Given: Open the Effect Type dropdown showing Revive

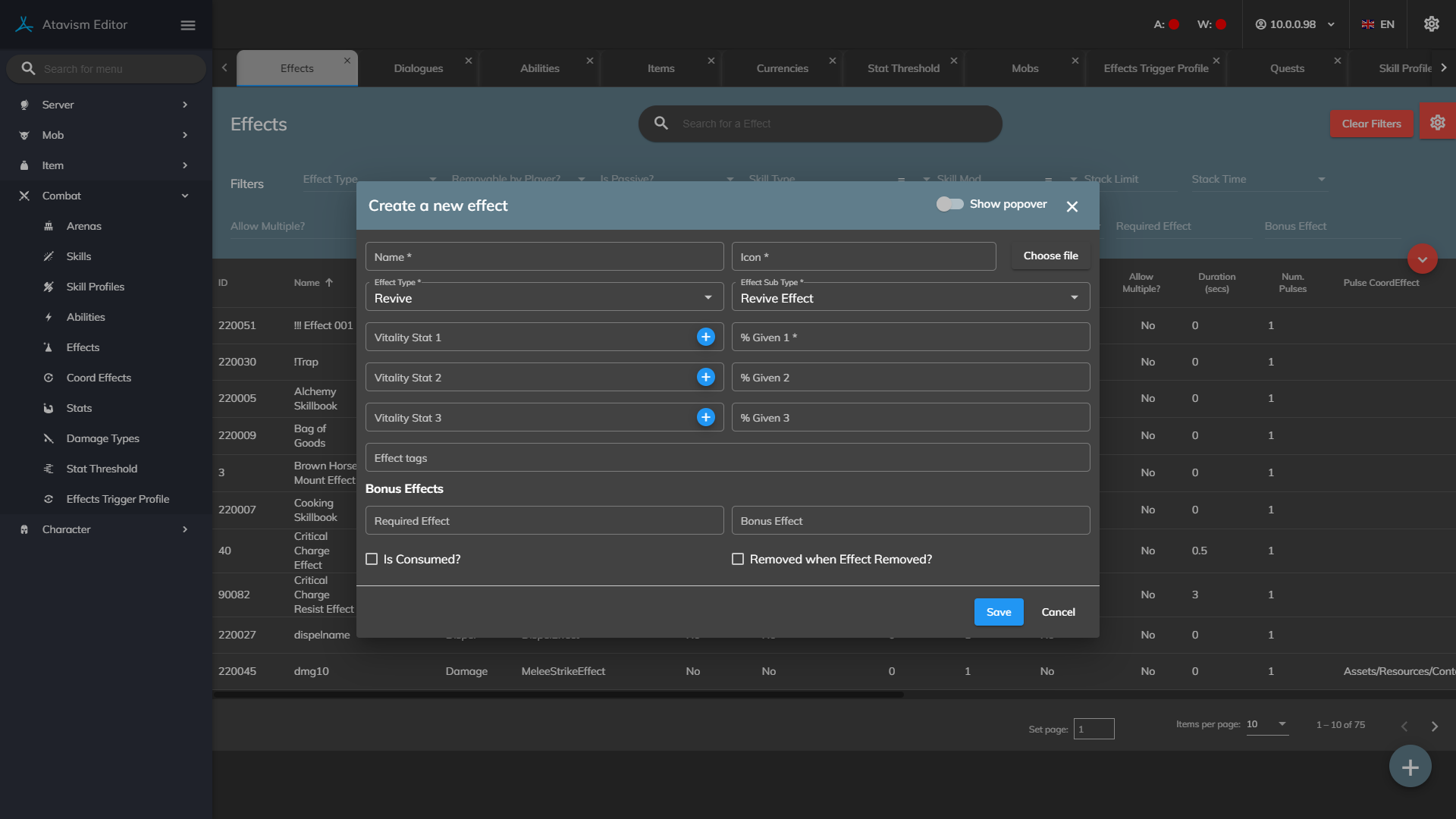Looking at the screenshot, I should (x=544, y=298).
